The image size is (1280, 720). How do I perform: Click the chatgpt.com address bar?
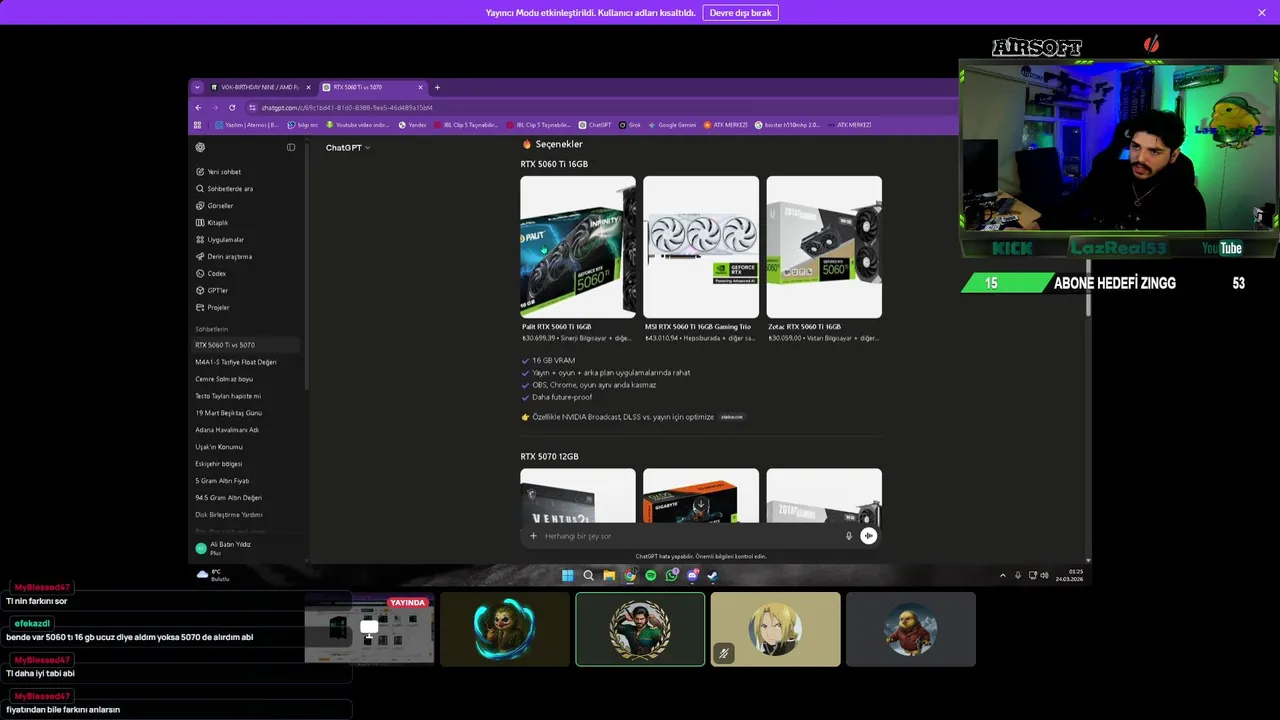[600, 108]
